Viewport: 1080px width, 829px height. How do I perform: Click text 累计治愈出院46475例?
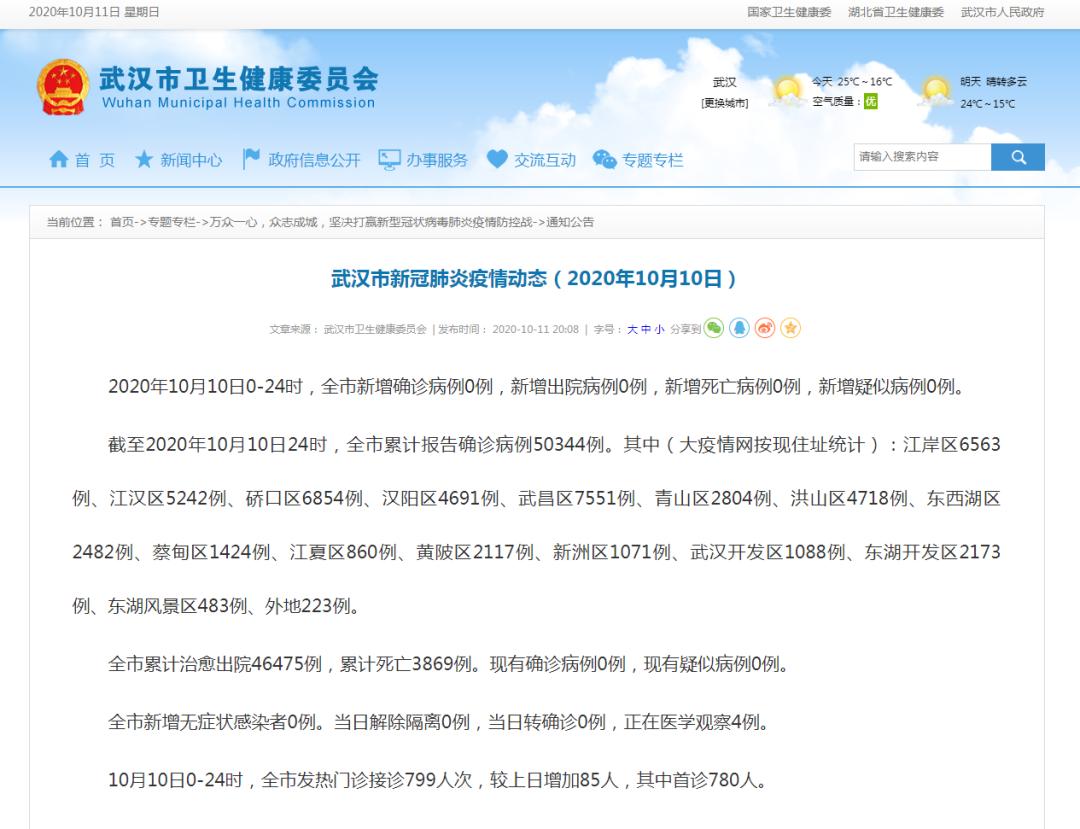coord(233,664)
